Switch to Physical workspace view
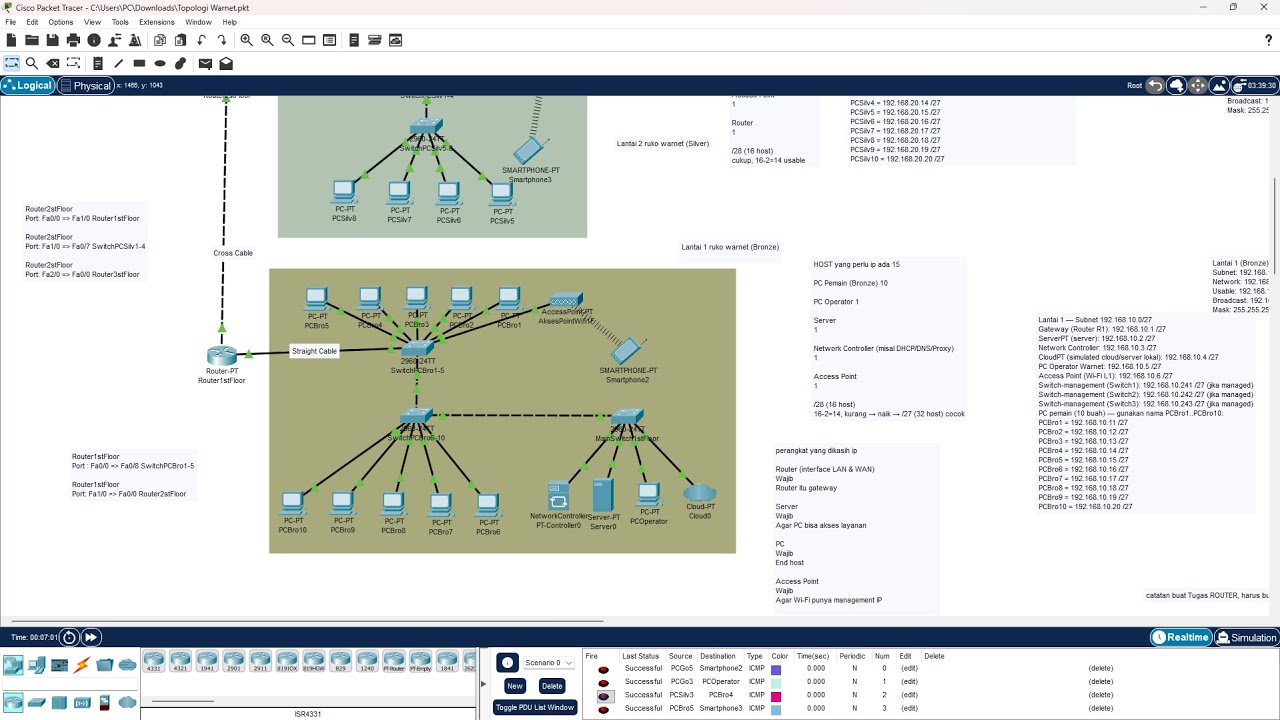This screenshot has height=720, width=1280. [86, 85]
